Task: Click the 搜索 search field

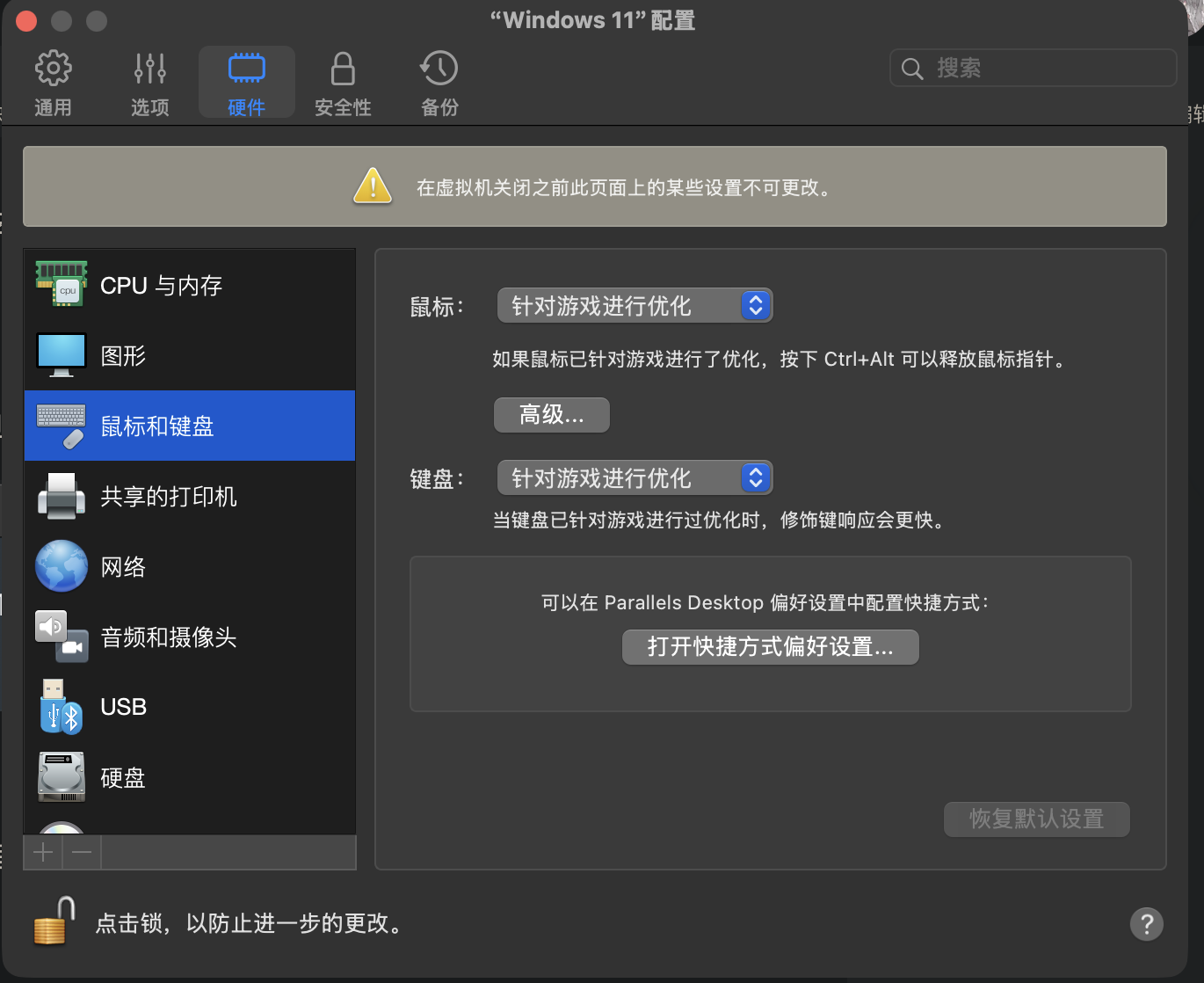Action: tap(1034, 68)
